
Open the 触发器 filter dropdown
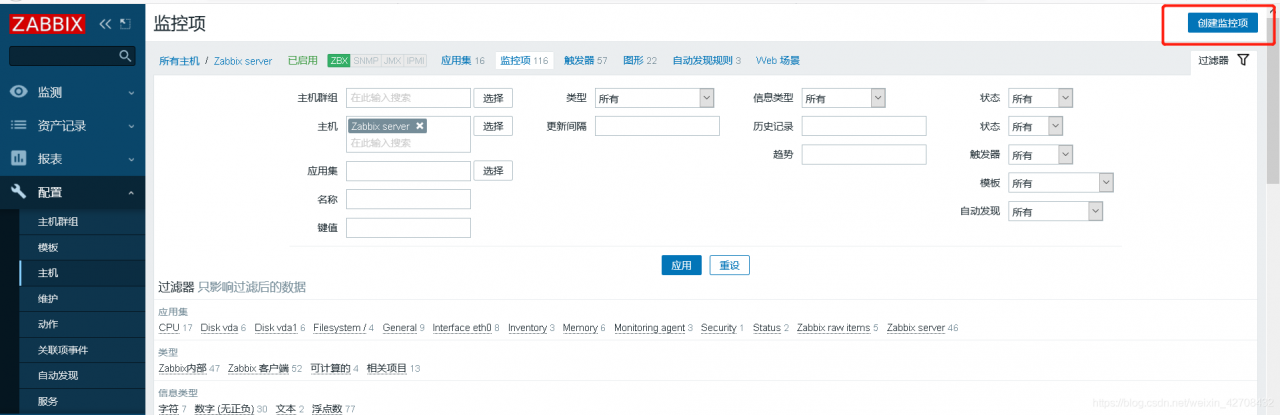(x=1040, y=155)
